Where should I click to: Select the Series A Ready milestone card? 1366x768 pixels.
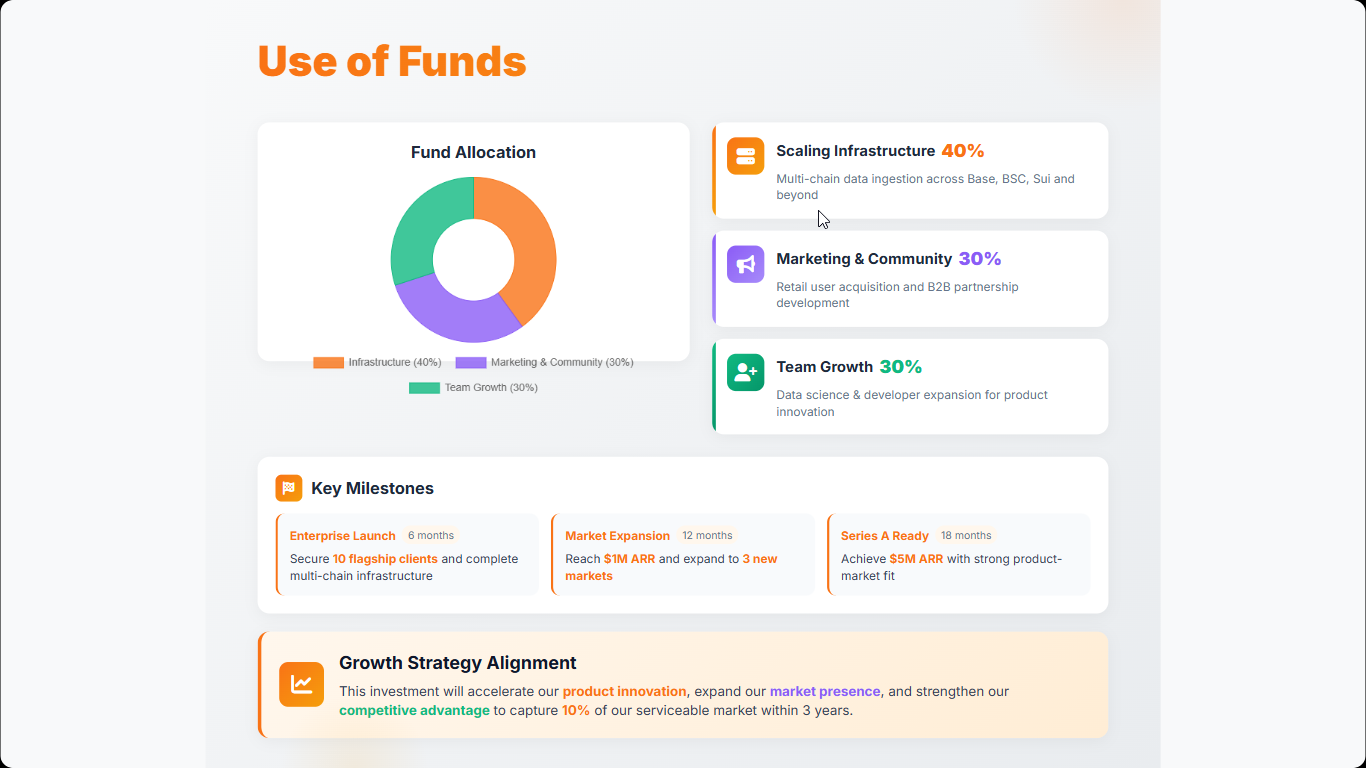tap(959, 555)
